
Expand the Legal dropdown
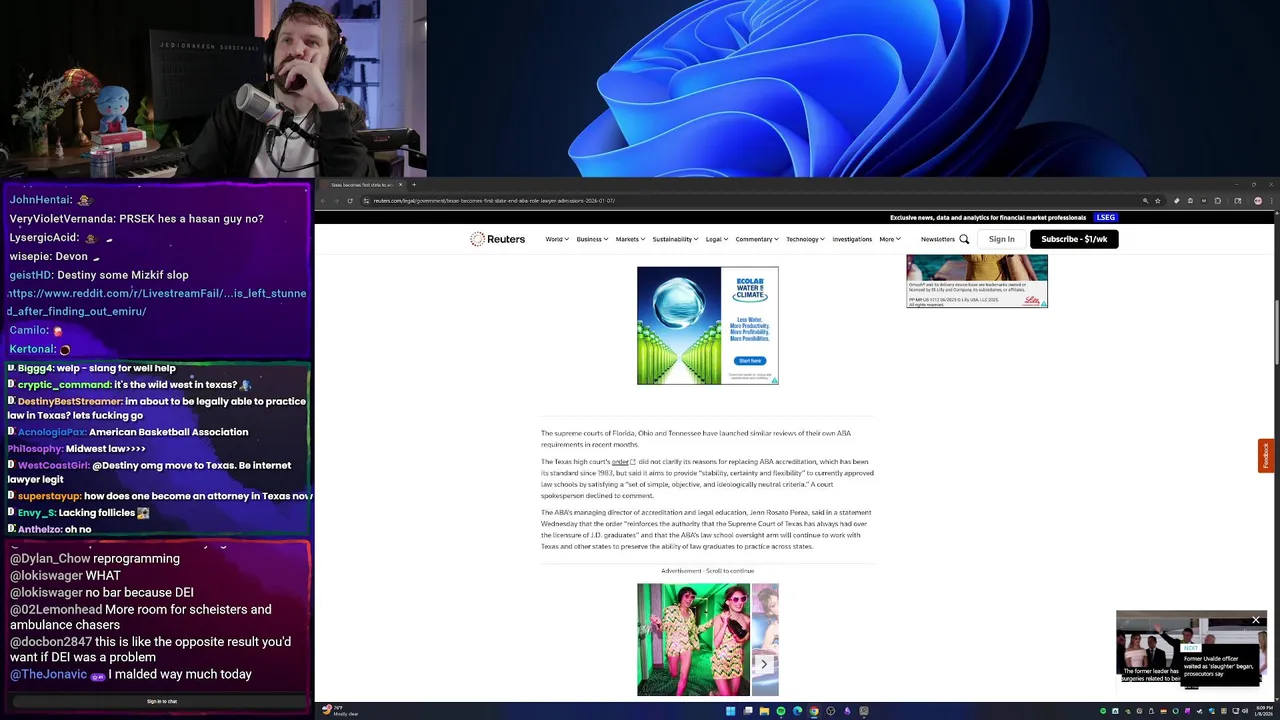coord(717,239)
